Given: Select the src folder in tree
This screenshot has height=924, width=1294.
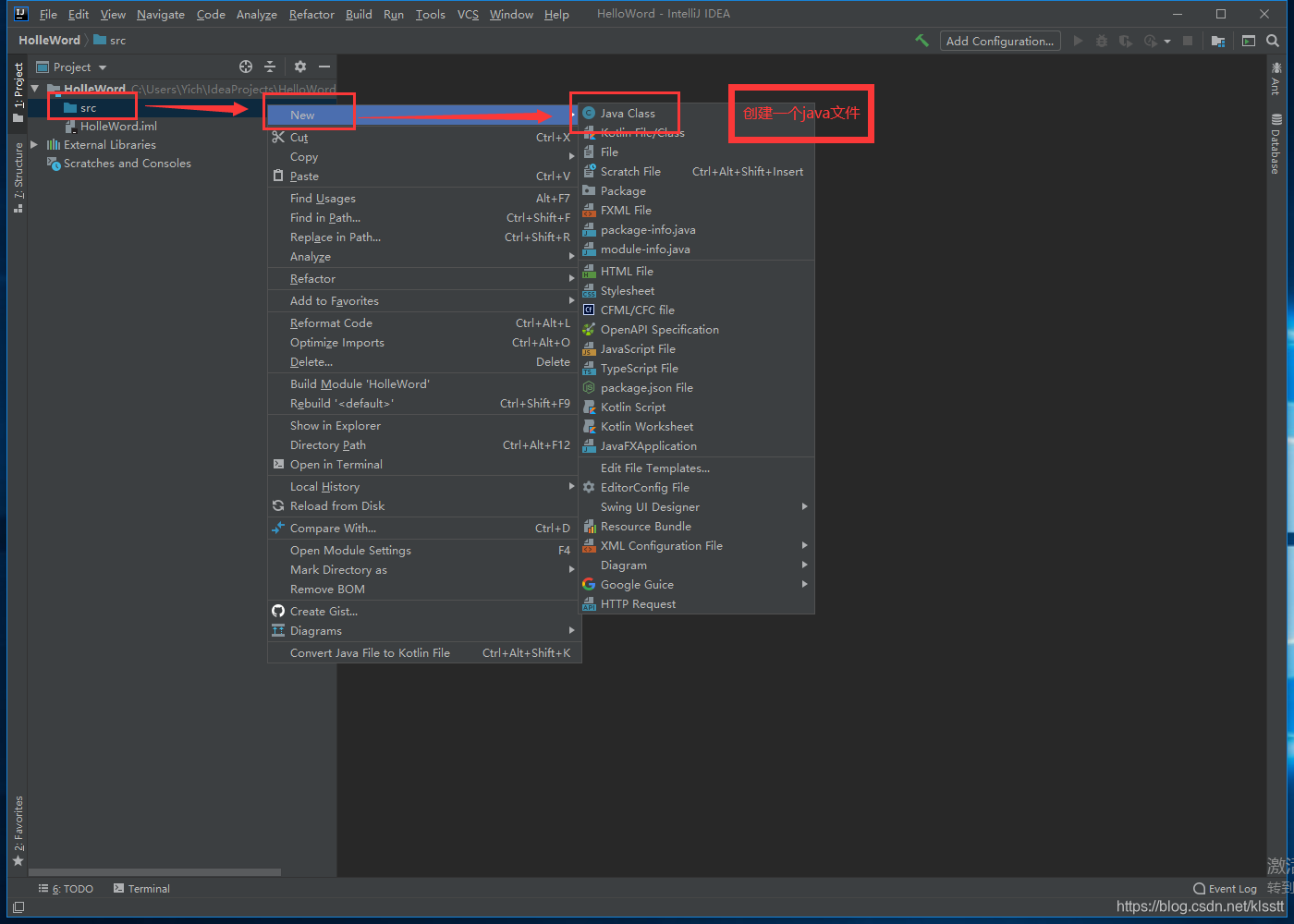Looking at the screenshot, I should pos(88,108).
